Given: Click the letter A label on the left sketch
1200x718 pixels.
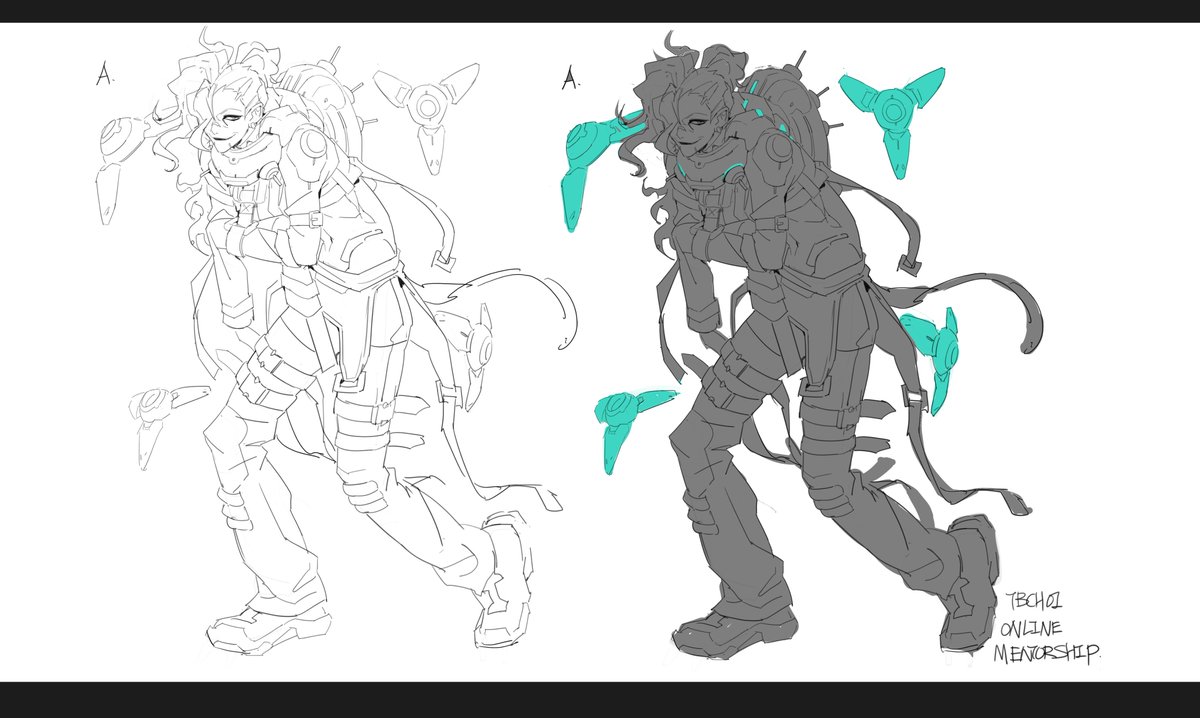Looking at the screenshot, I should tap(103, 70).
